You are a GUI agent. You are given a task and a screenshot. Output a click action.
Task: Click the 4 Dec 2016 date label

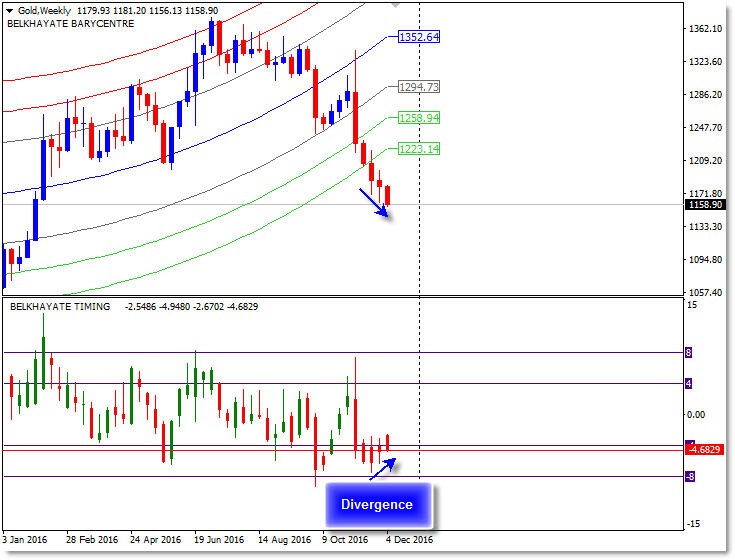coord(410,539)
